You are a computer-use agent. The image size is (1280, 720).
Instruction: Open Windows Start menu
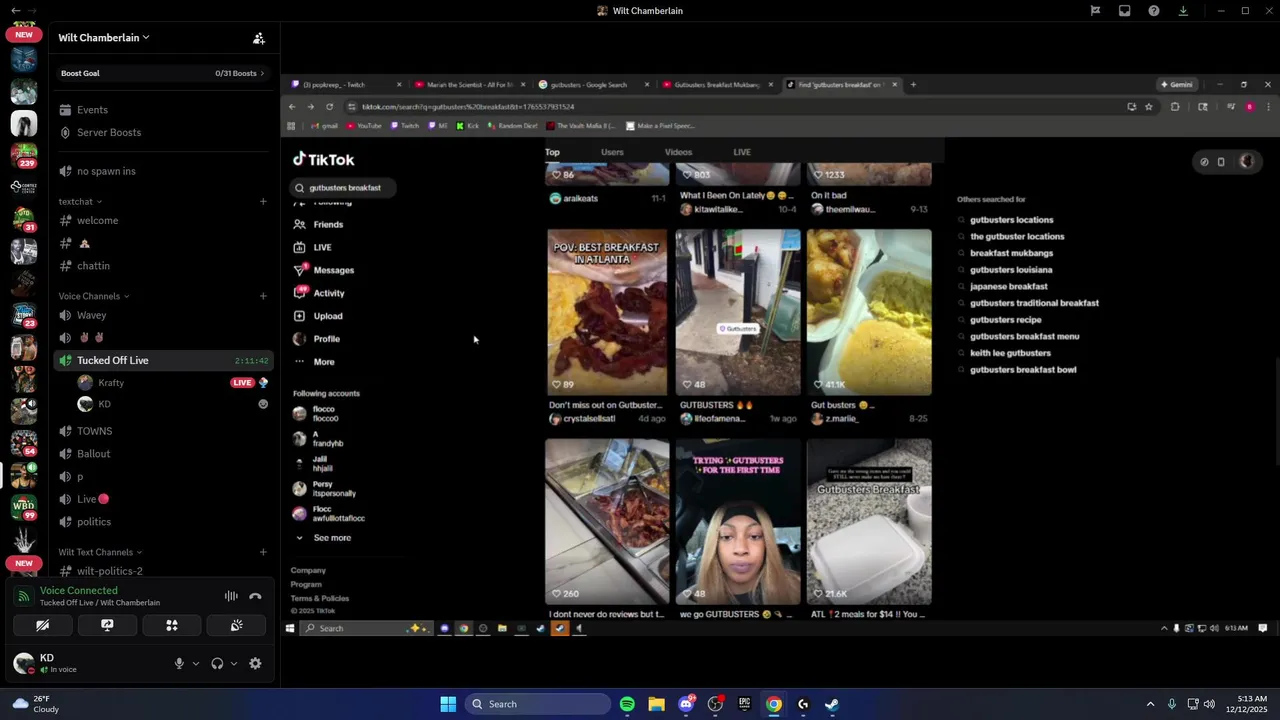pyautogui.click(x=448, y=704)
